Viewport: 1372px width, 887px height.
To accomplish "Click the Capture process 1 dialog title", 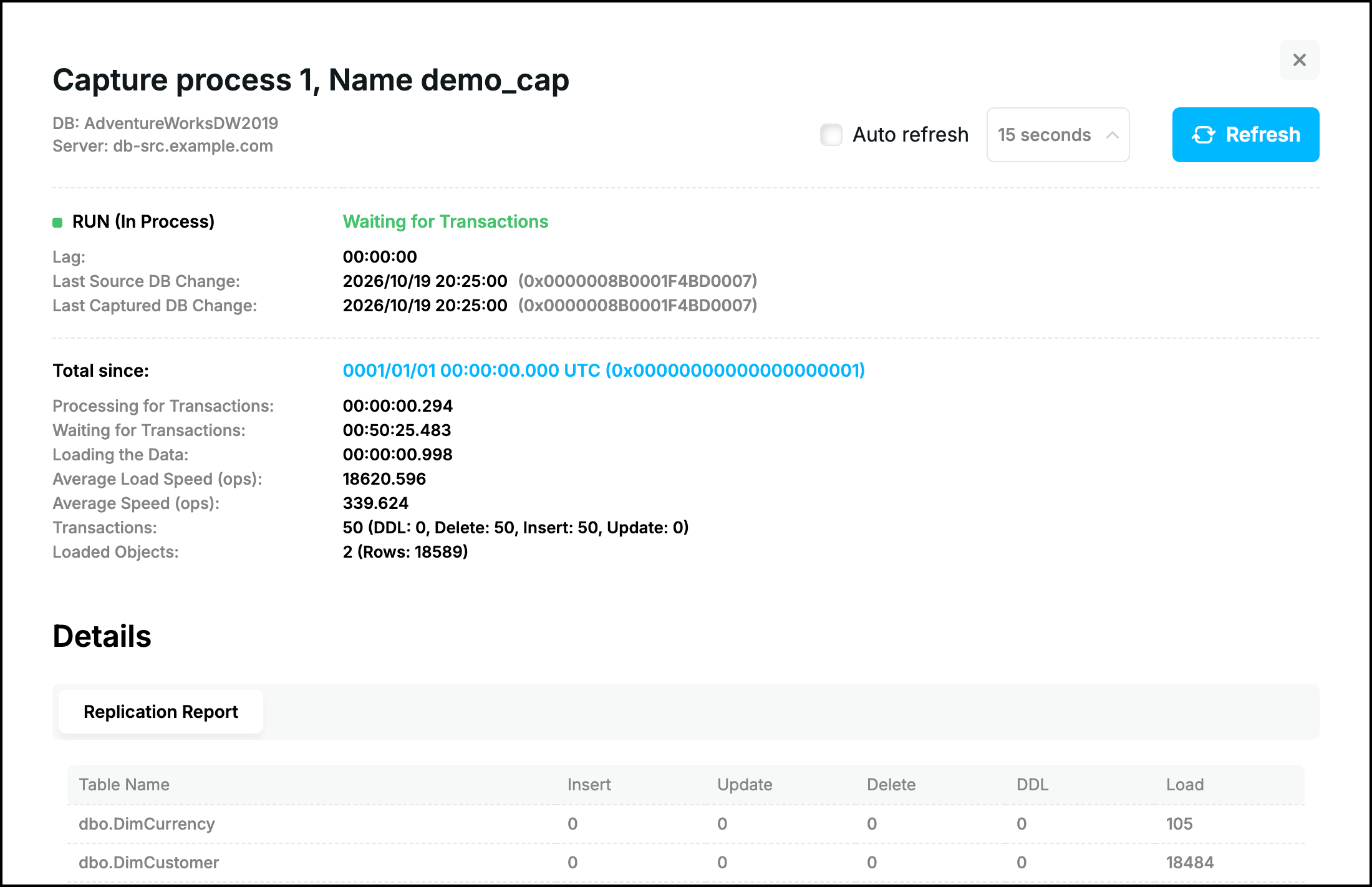I will [311, 80].
